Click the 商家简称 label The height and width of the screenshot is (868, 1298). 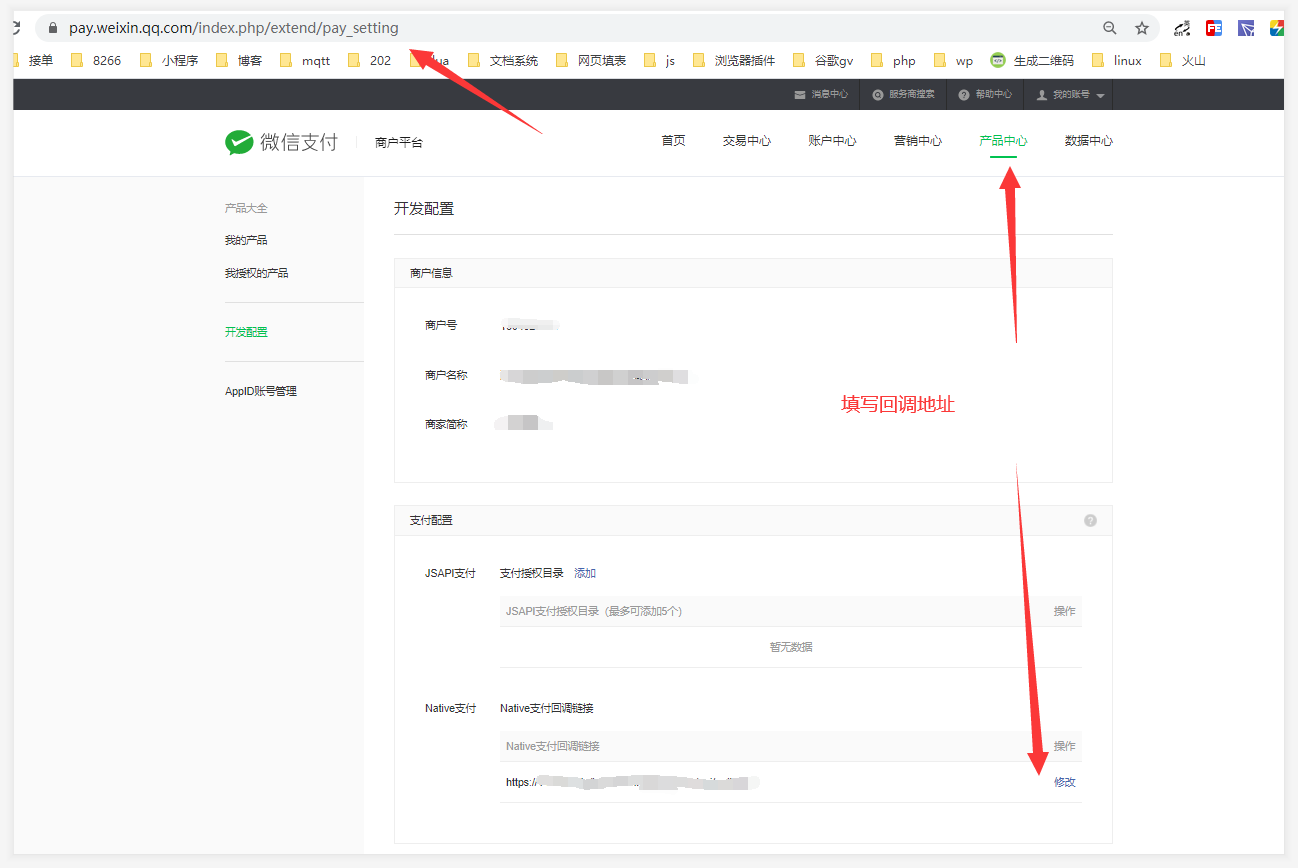[446, 424]
